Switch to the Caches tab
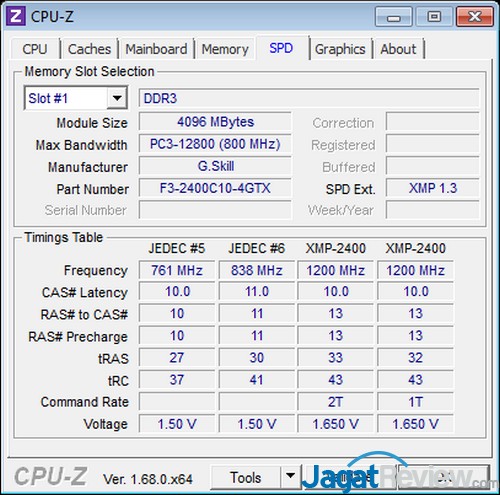 coord(89,49)
